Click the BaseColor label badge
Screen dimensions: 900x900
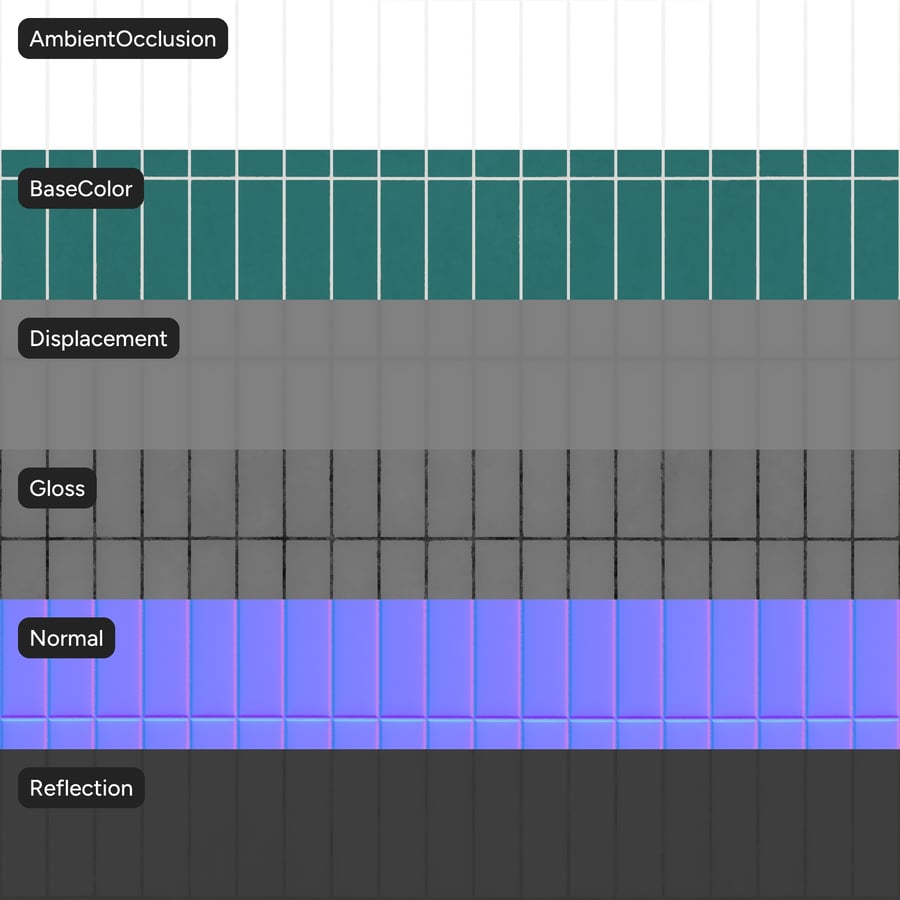tap(81, 189)
